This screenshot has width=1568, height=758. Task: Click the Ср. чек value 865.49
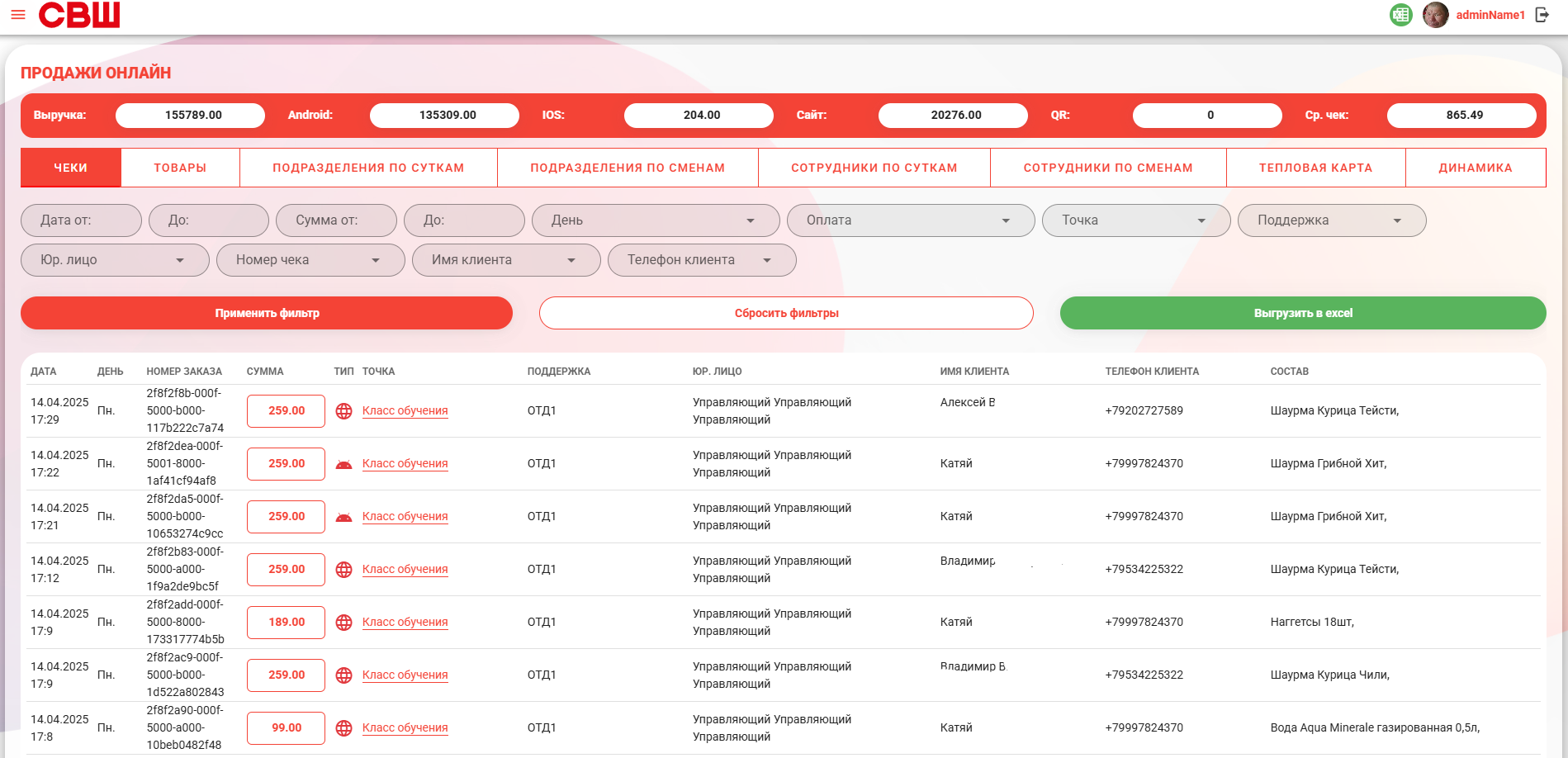(x=1461, y=116)
